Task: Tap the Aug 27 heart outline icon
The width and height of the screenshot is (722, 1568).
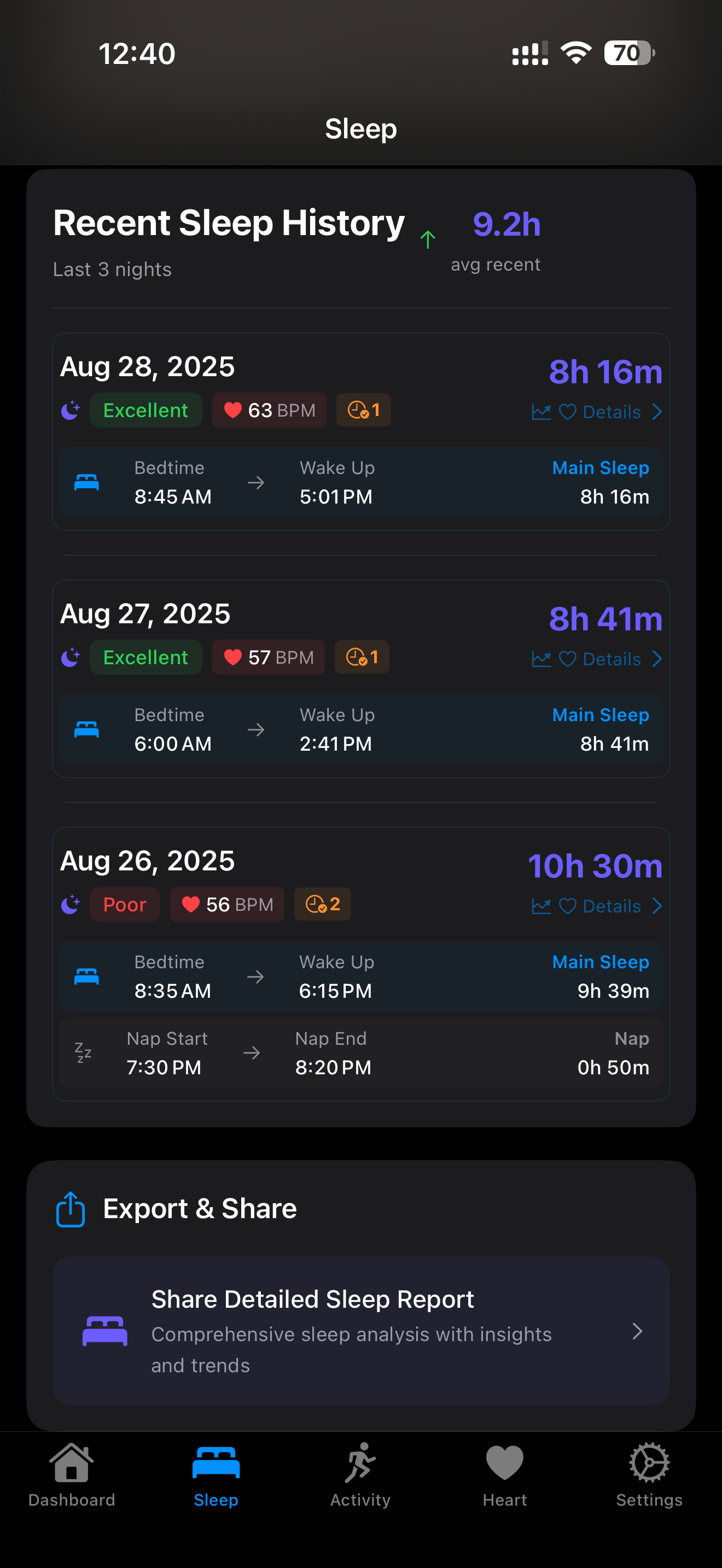Action: [x=567, y=659]
